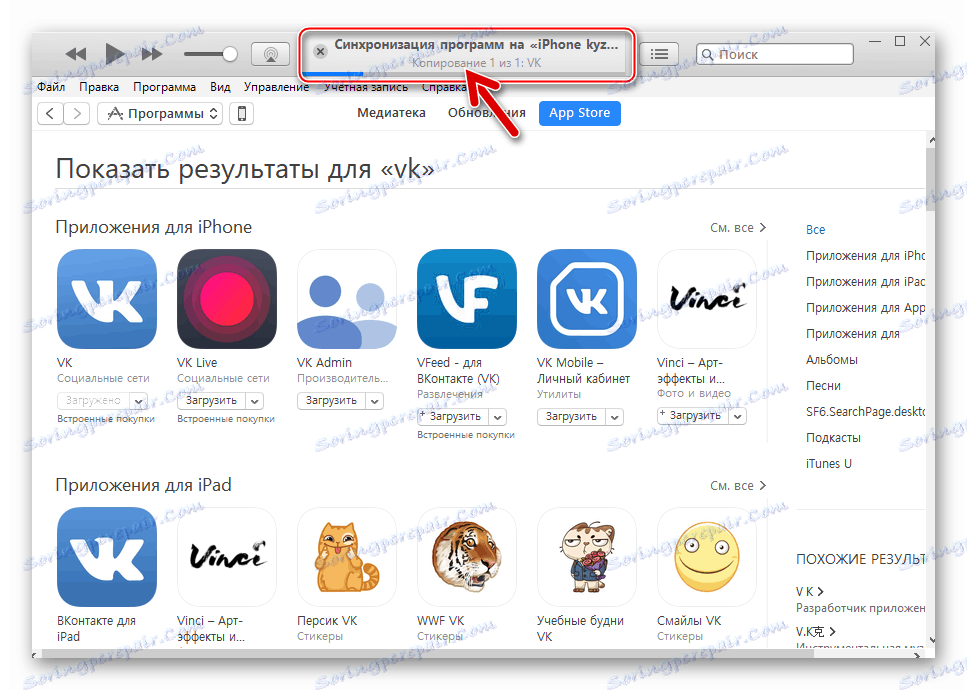Click Загрузить button for VFeed
This screenshot has height=690, width=967.
[453, 416]
